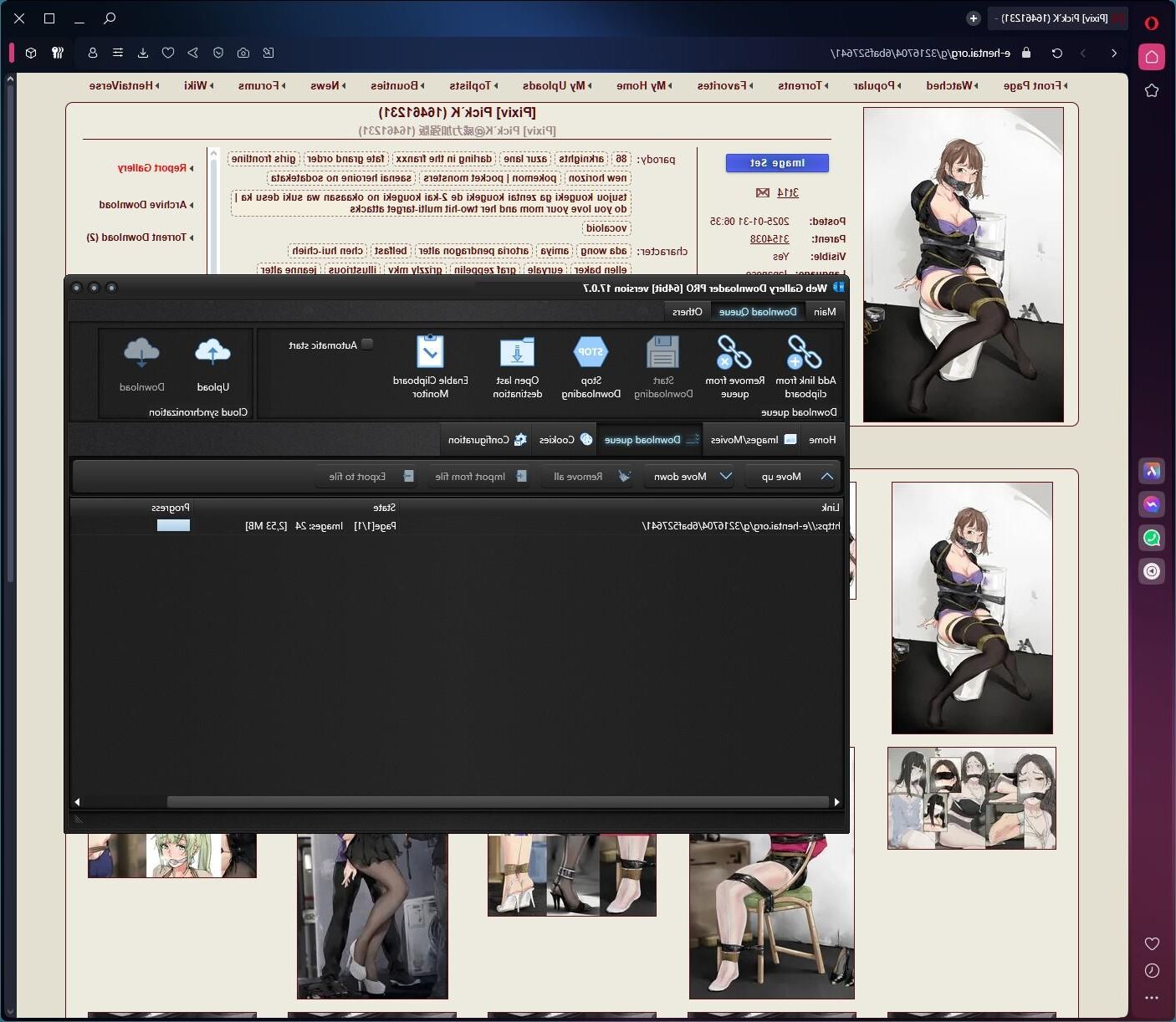
Task: Click address bar padlock site info icon
Action: 1026,53
